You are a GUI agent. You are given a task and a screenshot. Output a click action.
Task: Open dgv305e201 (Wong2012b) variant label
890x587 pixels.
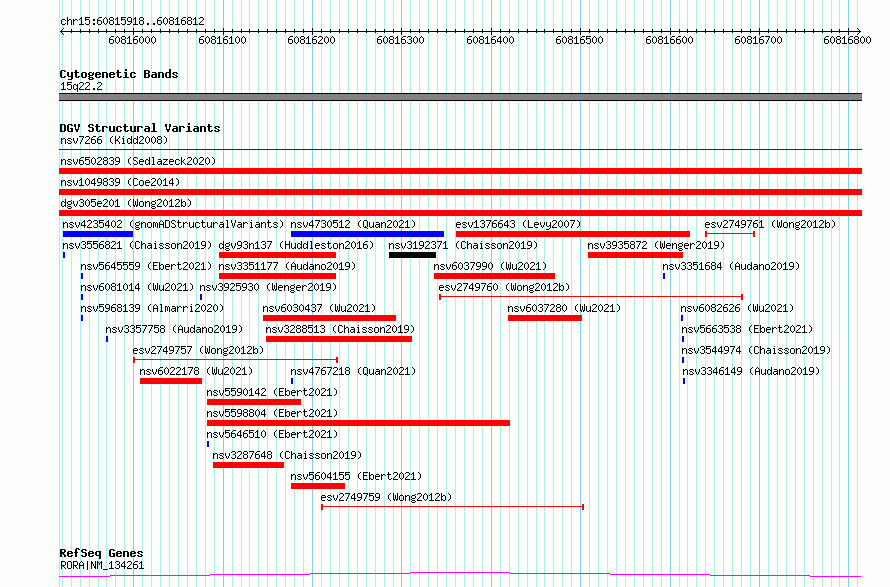click(126, 203)
